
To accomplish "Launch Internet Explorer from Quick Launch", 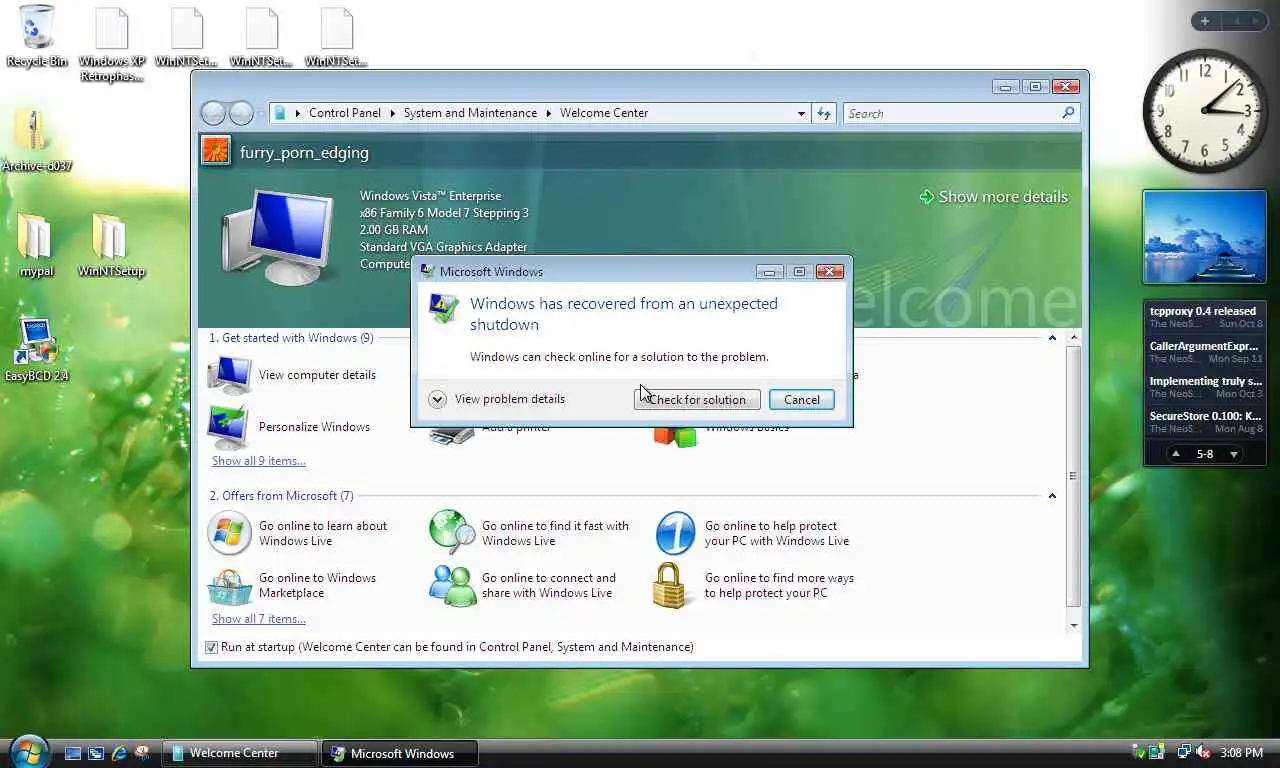I will pos(119,753).
